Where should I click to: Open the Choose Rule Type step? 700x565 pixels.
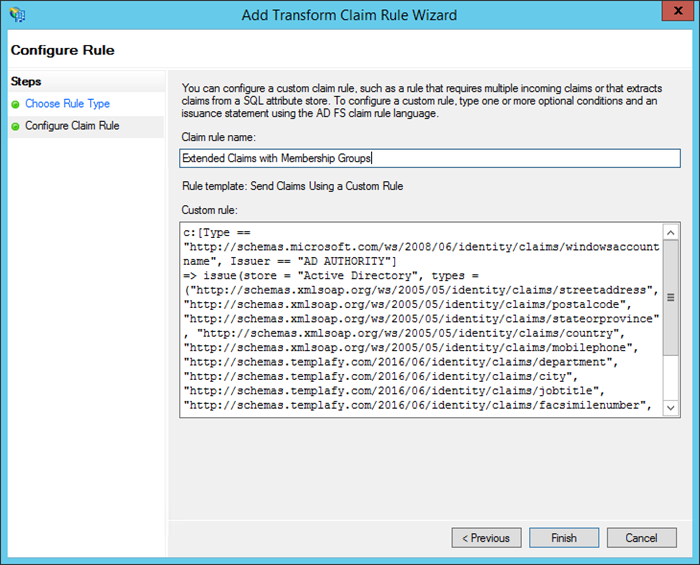pos(67,104)
